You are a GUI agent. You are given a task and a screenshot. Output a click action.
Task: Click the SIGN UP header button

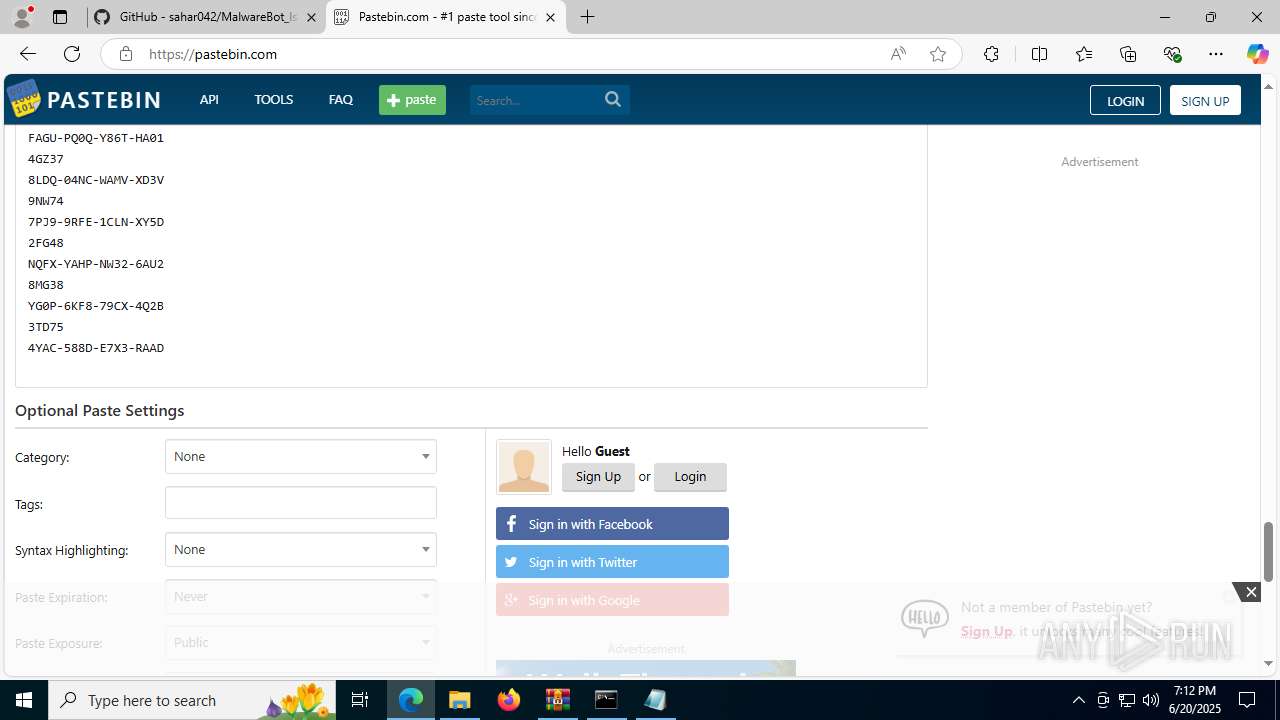1205,100
